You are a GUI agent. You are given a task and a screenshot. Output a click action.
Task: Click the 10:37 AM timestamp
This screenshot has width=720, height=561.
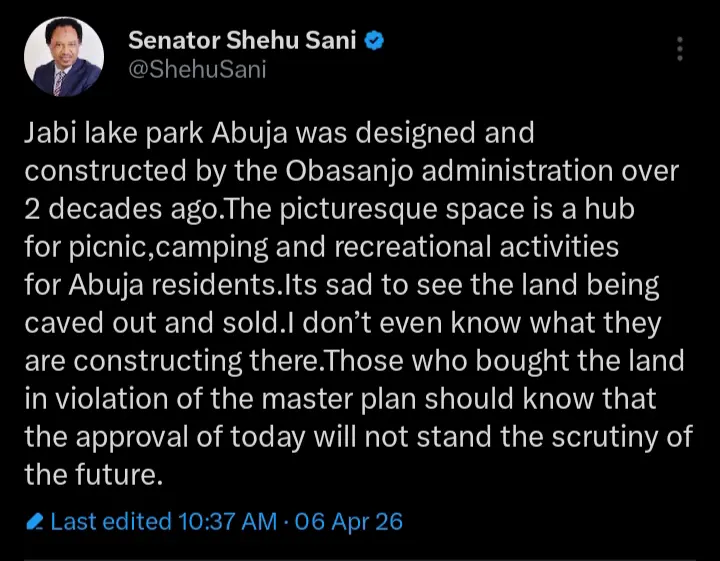(229, 521)
